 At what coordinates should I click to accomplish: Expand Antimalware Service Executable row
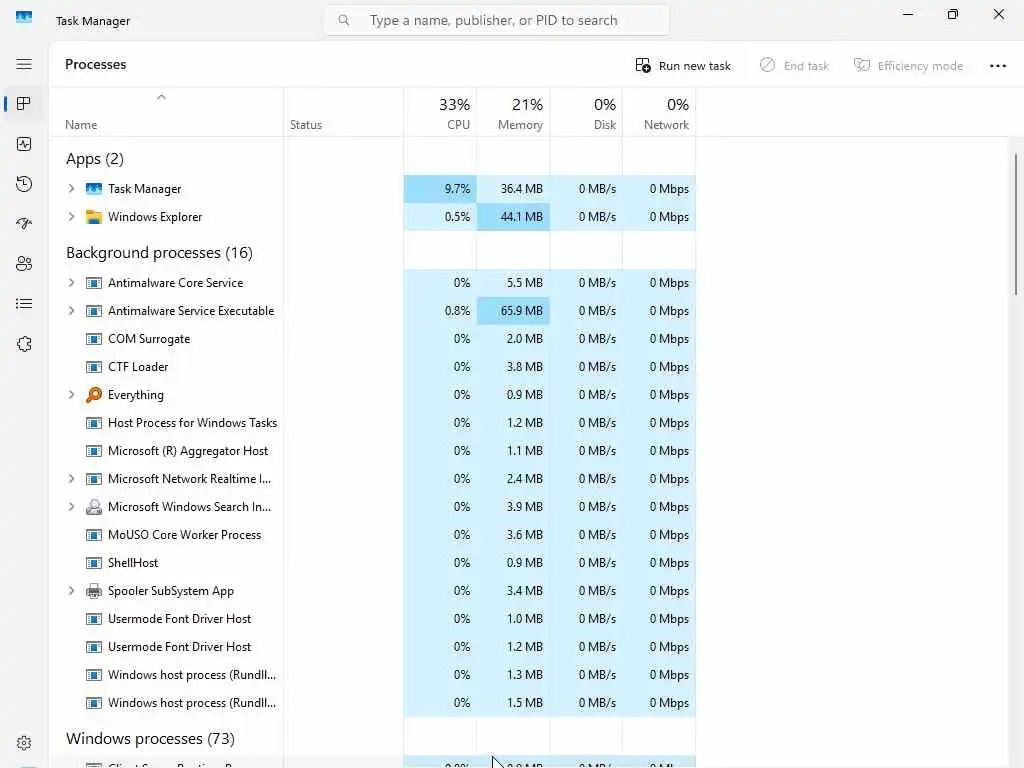(x=71, y=311)
